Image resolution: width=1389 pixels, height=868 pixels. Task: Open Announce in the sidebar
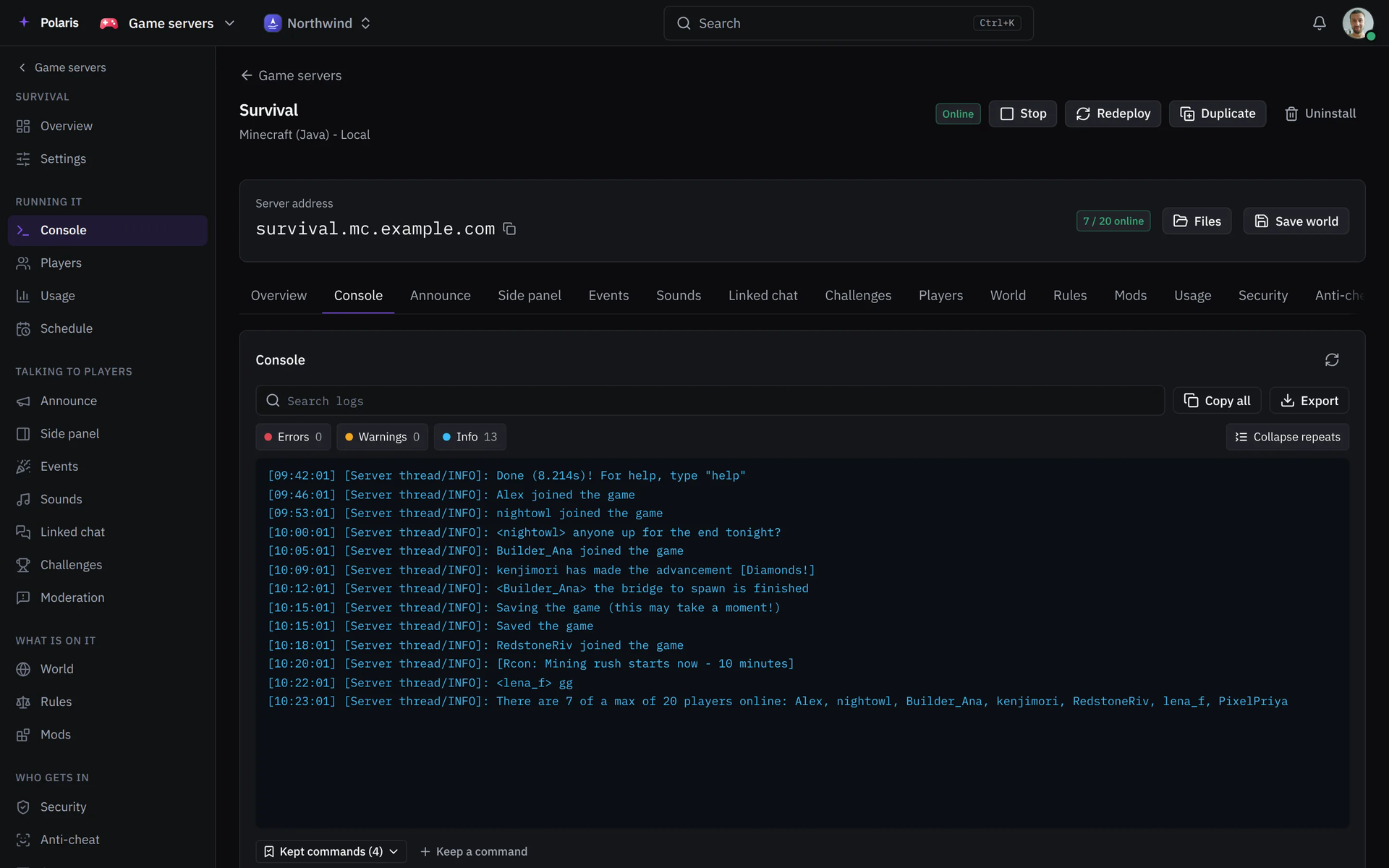108,401
